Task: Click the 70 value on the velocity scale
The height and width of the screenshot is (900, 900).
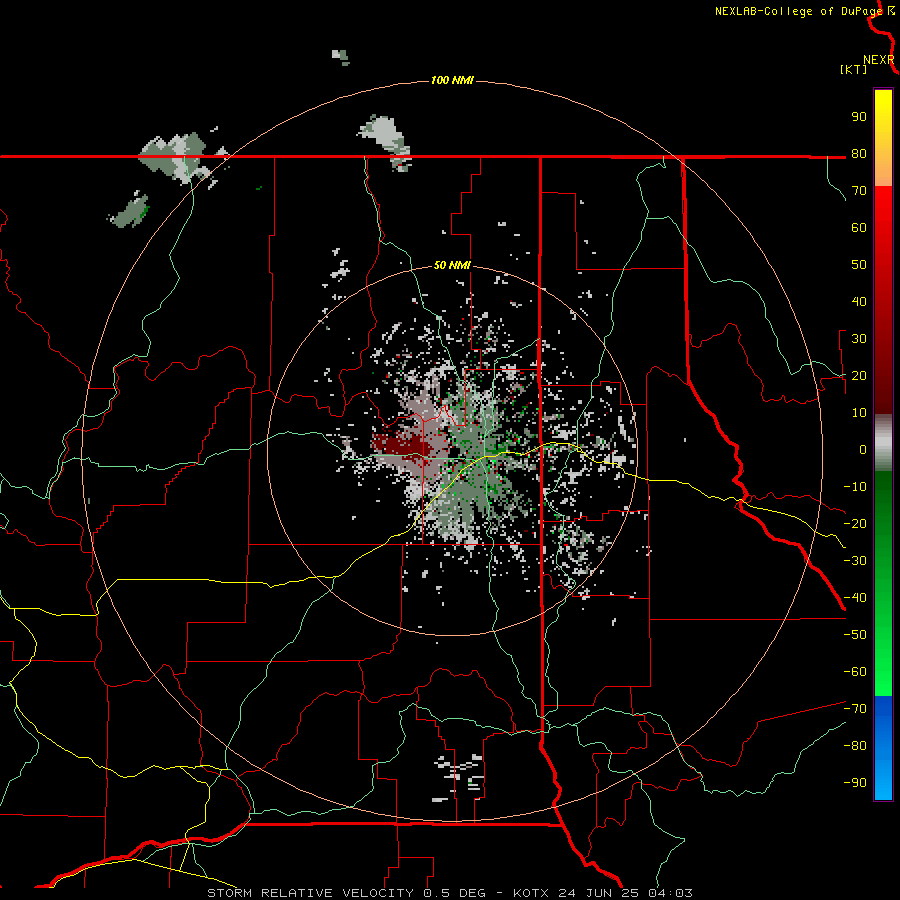Action: 859,191
